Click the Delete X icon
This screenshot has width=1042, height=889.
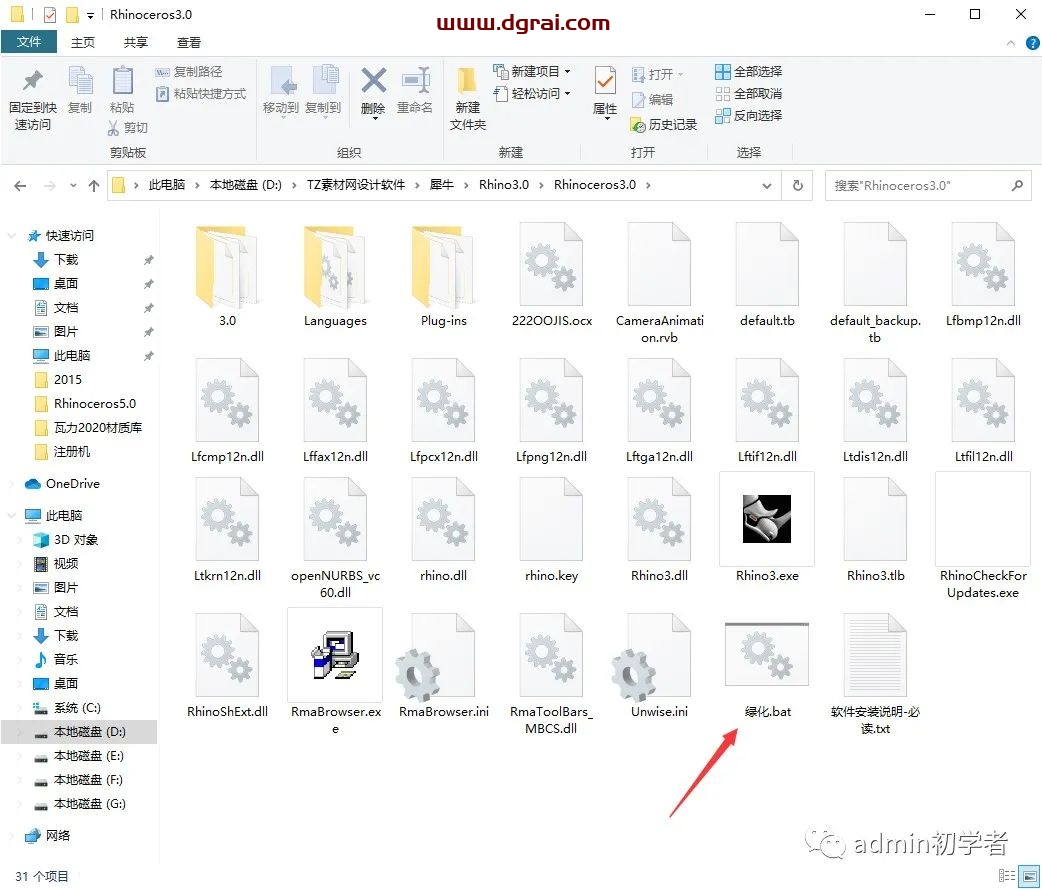(x=373, y=81)
